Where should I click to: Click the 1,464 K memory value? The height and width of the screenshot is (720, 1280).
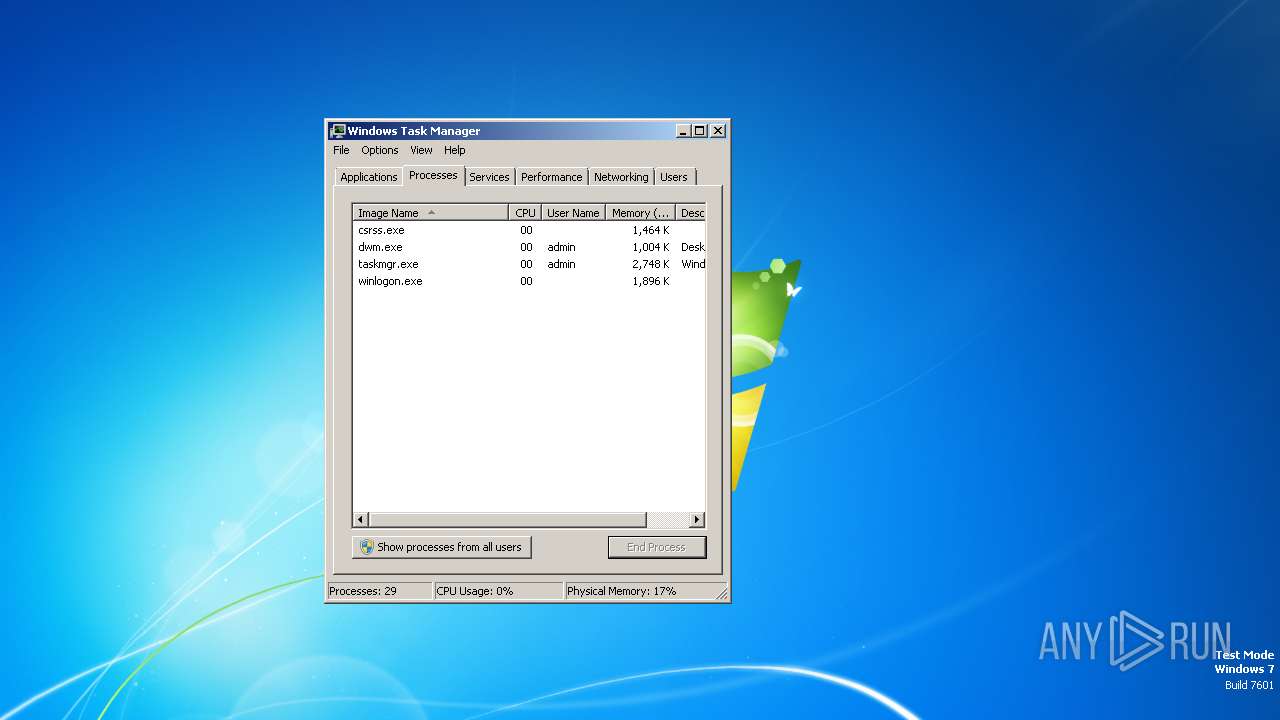click(651, 230)
